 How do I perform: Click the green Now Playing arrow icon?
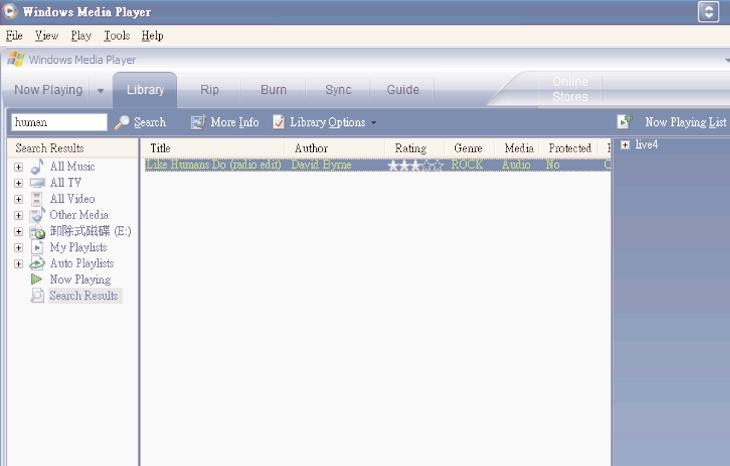[x=36, y=279]
